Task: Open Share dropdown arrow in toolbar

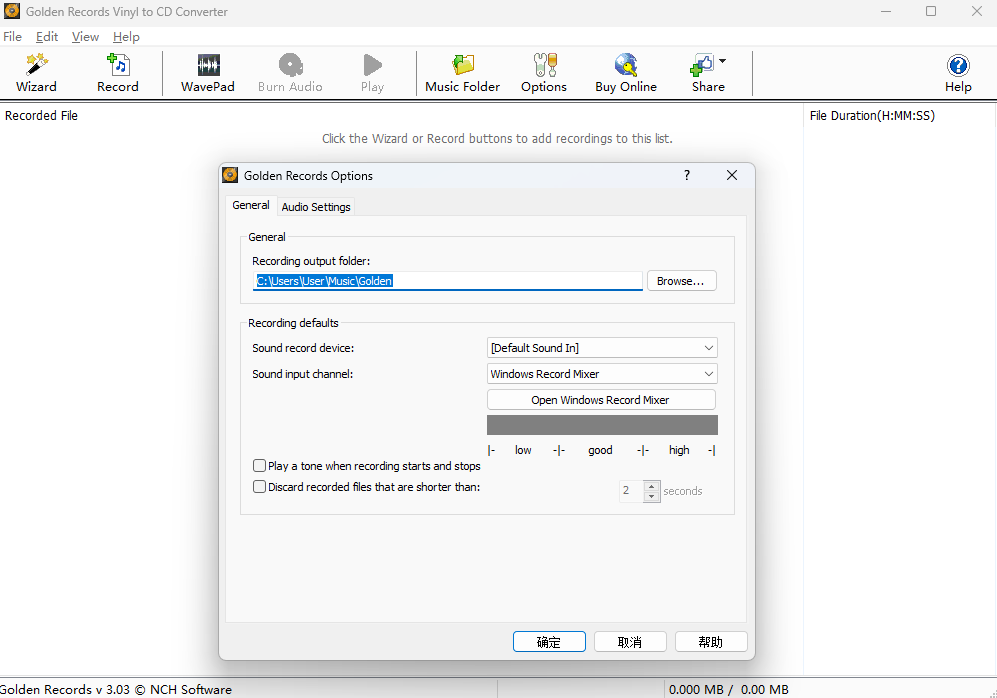Action: pos(723,61)
